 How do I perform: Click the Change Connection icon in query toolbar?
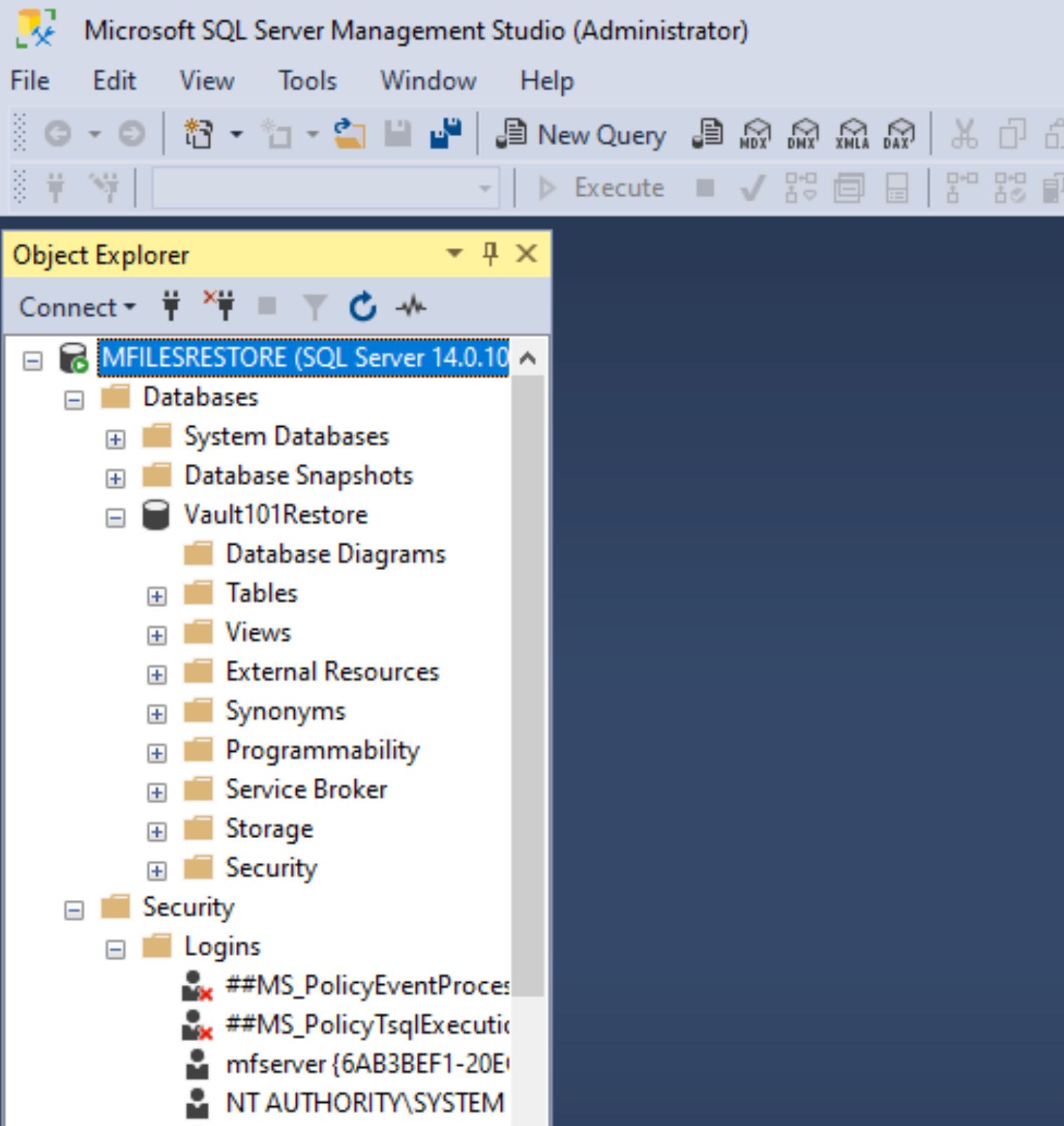tap(104, 187)
